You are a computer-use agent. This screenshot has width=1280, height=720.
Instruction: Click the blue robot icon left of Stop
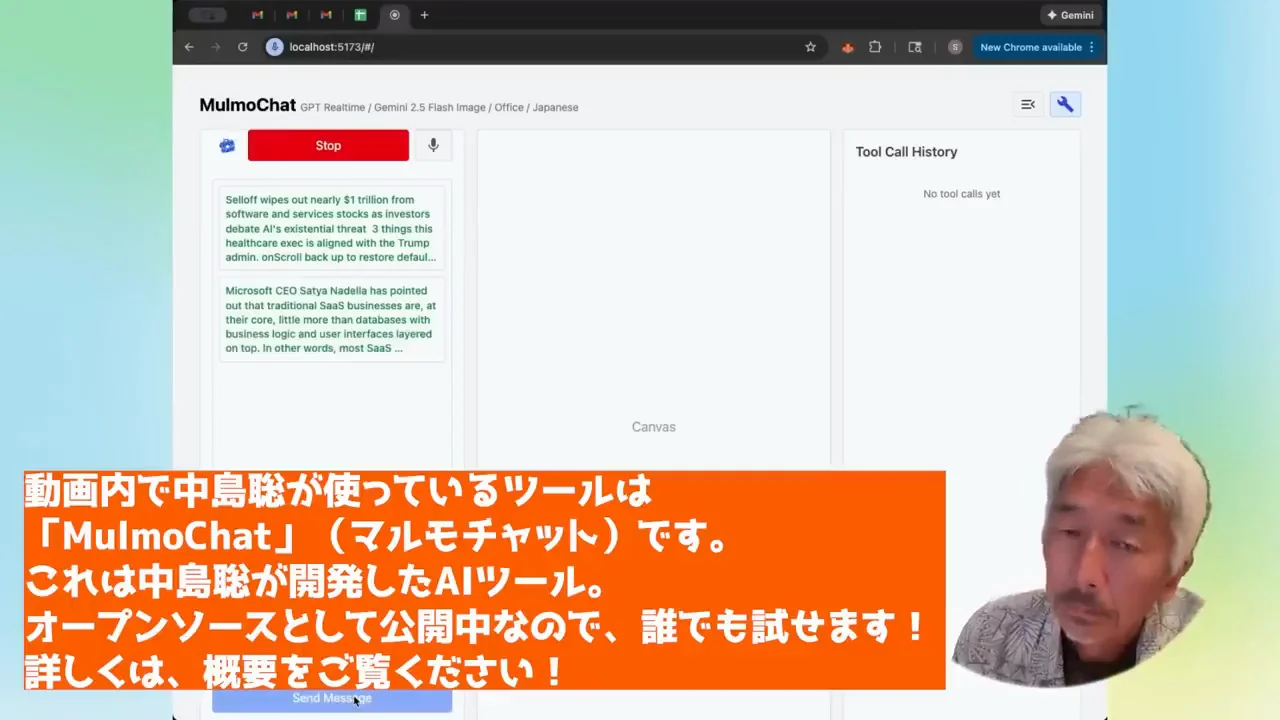click(227, 146)
